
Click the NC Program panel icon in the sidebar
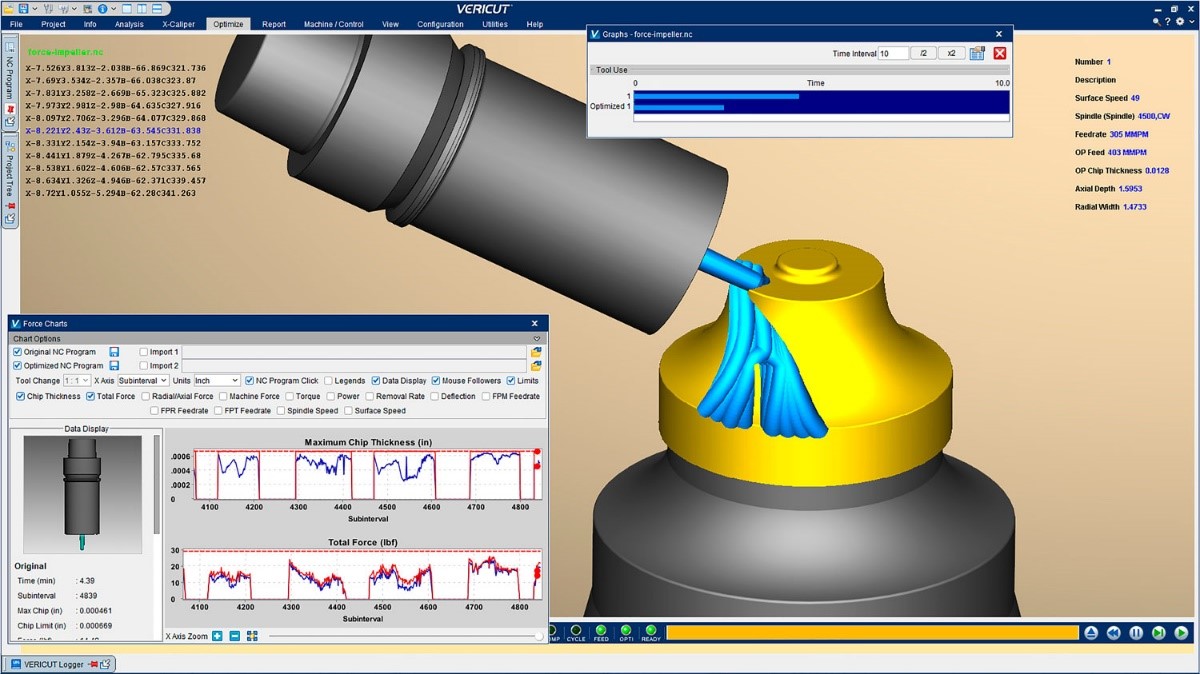pyautogui.click(x=10, y=46)
